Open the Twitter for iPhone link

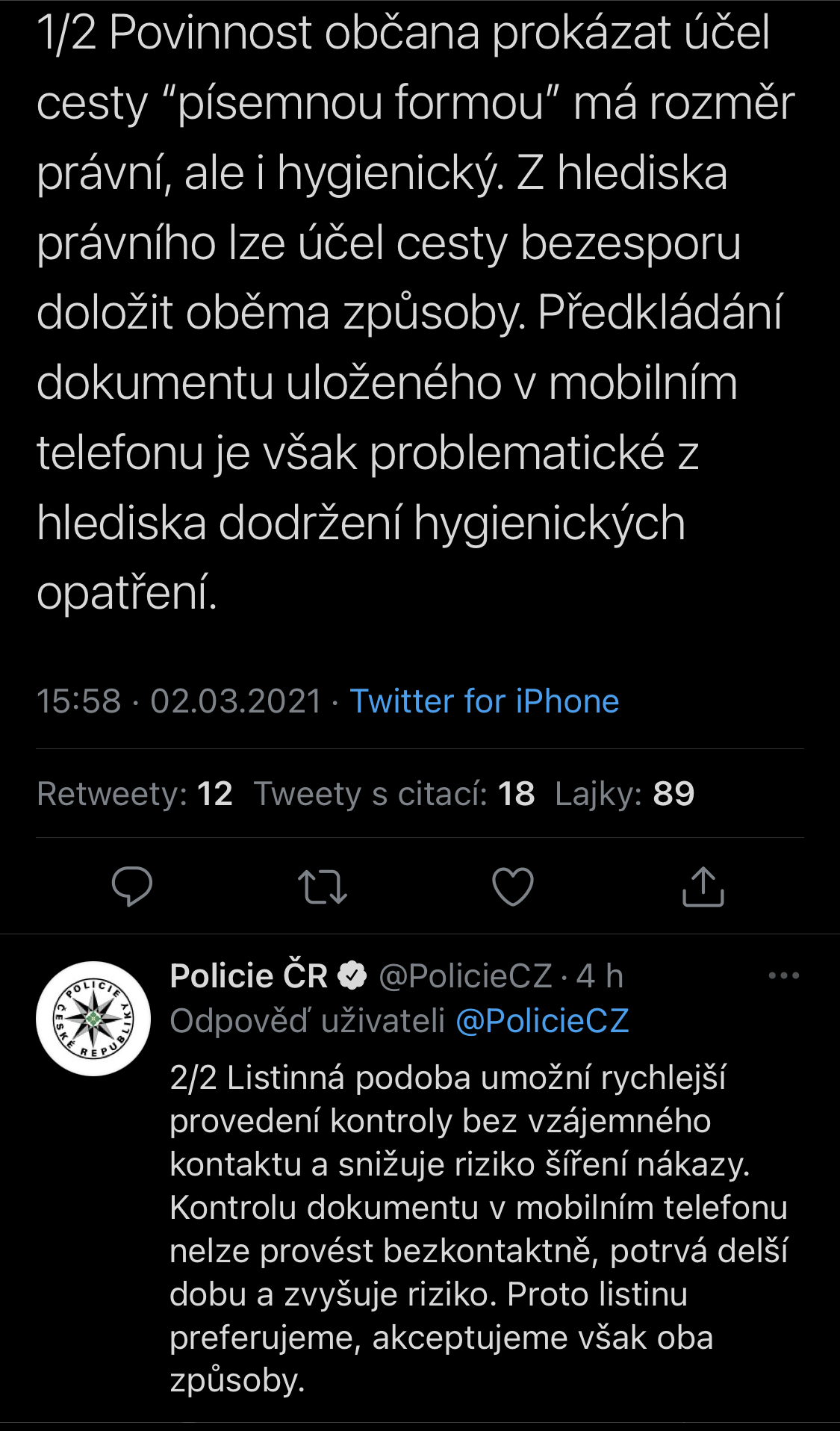coord(485,701)
